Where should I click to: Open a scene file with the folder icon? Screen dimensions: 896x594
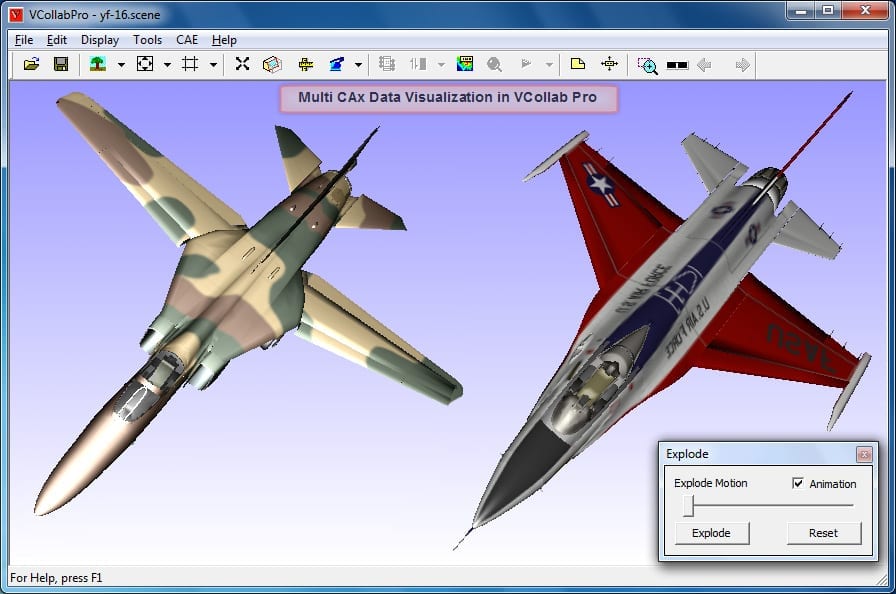pos(31,64)
